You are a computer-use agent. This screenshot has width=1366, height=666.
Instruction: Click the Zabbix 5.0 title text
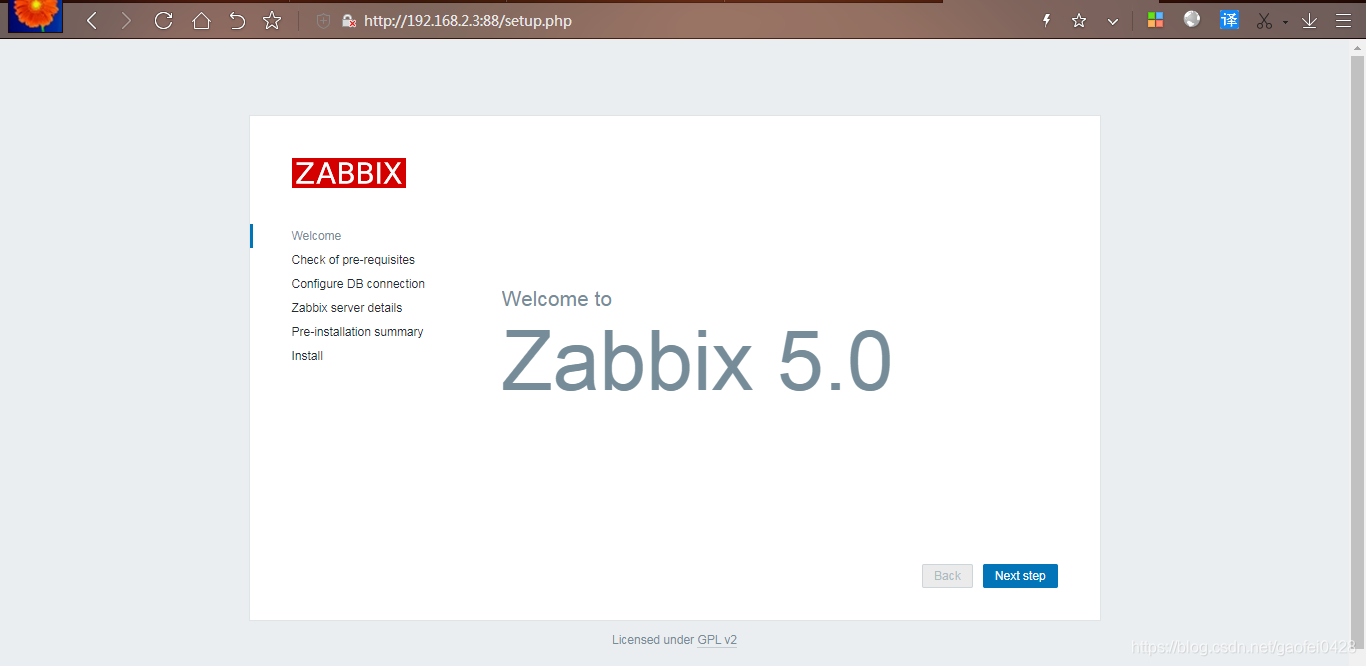(696, 361)
